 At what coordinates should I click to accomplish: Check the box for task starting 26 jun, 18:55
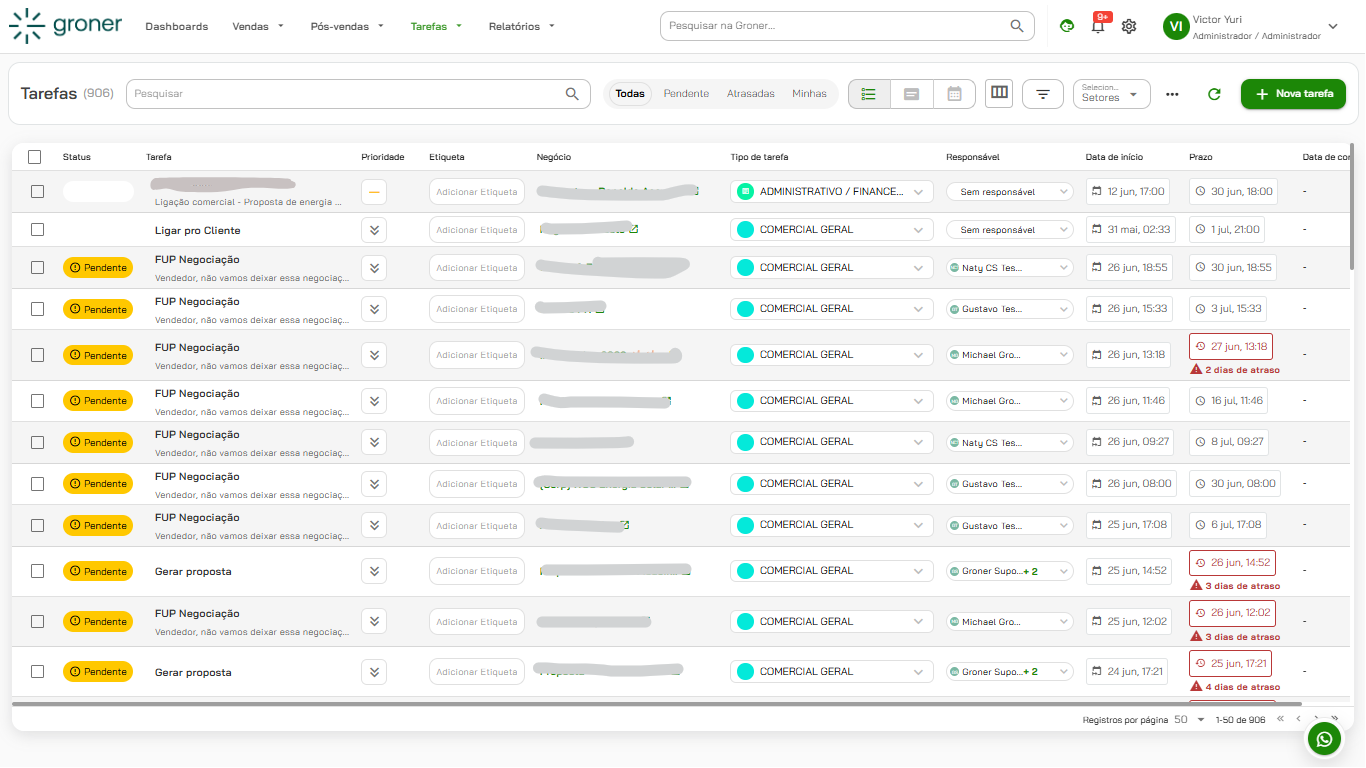[37, 268]
